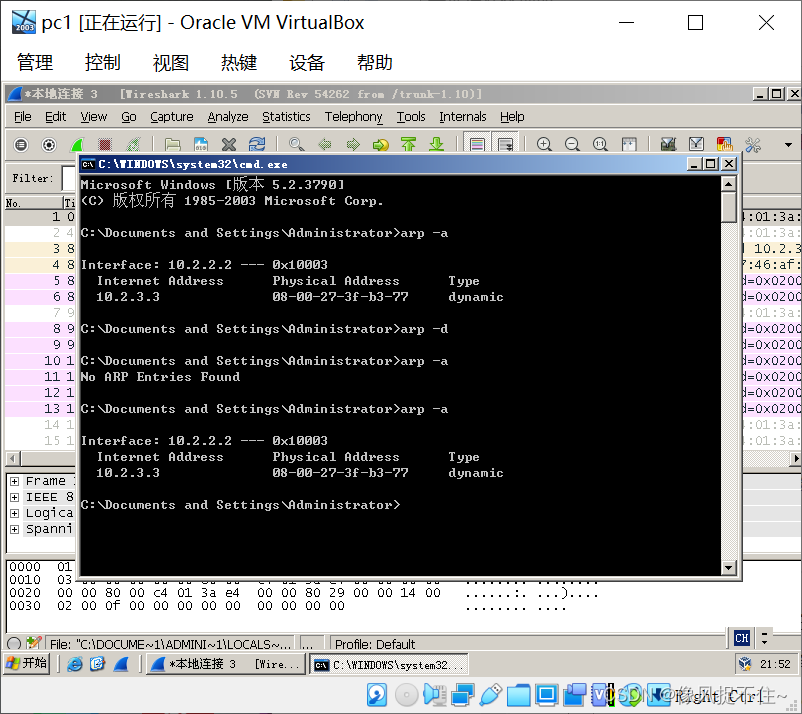Open Wireshark Edit menu
This screenshot has width=802, height=714.
(x=55, y=117)
